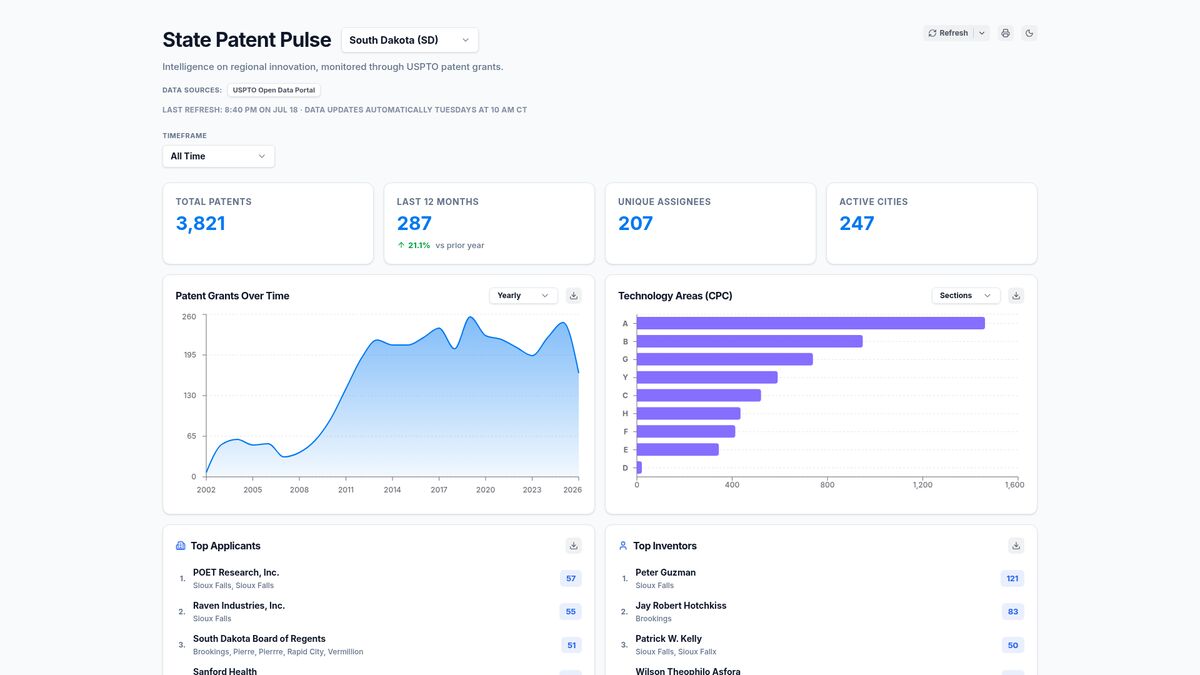Select the Unique Assignees card
Screen dimensions: 1200x675
(x=710, y=223)
